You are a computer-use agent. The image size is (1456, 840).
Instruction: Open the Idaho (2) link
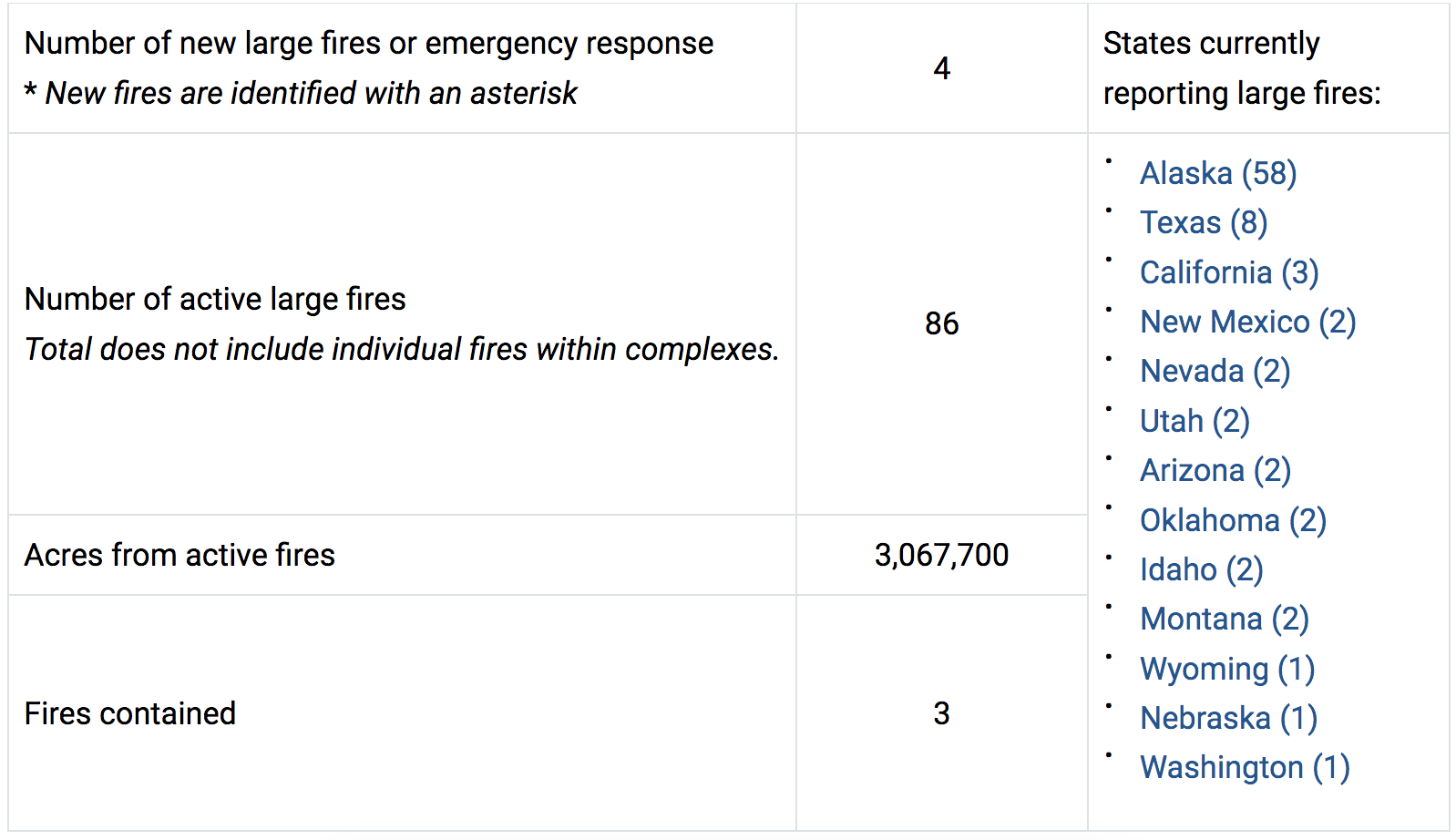pos(1201,569)
